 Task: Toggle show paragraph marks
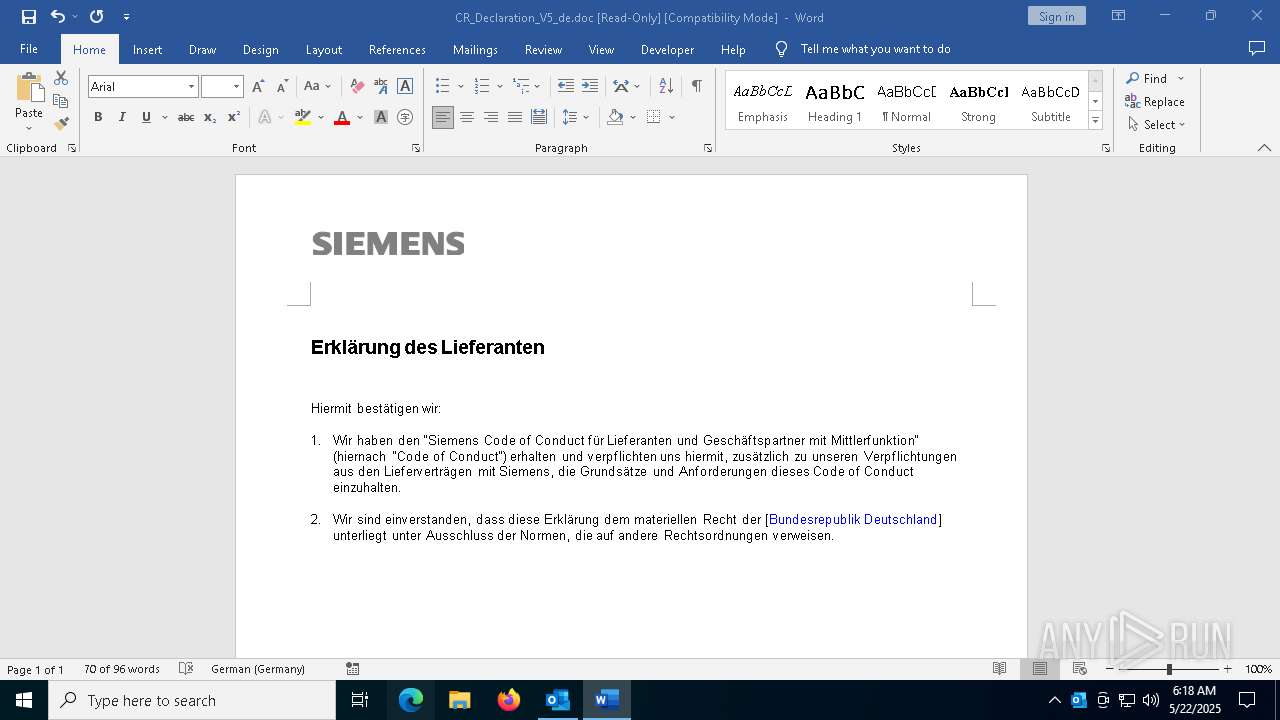(x=696, y=87)
